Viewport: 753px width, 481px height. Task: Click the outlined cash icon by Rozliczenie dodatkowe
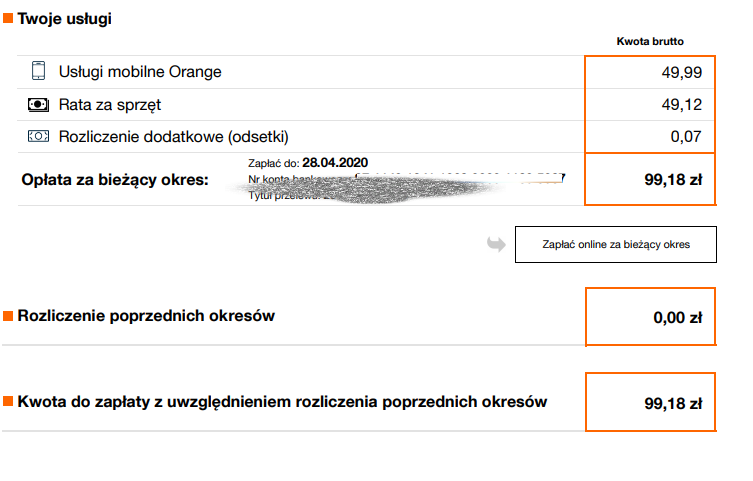point(38,136)
